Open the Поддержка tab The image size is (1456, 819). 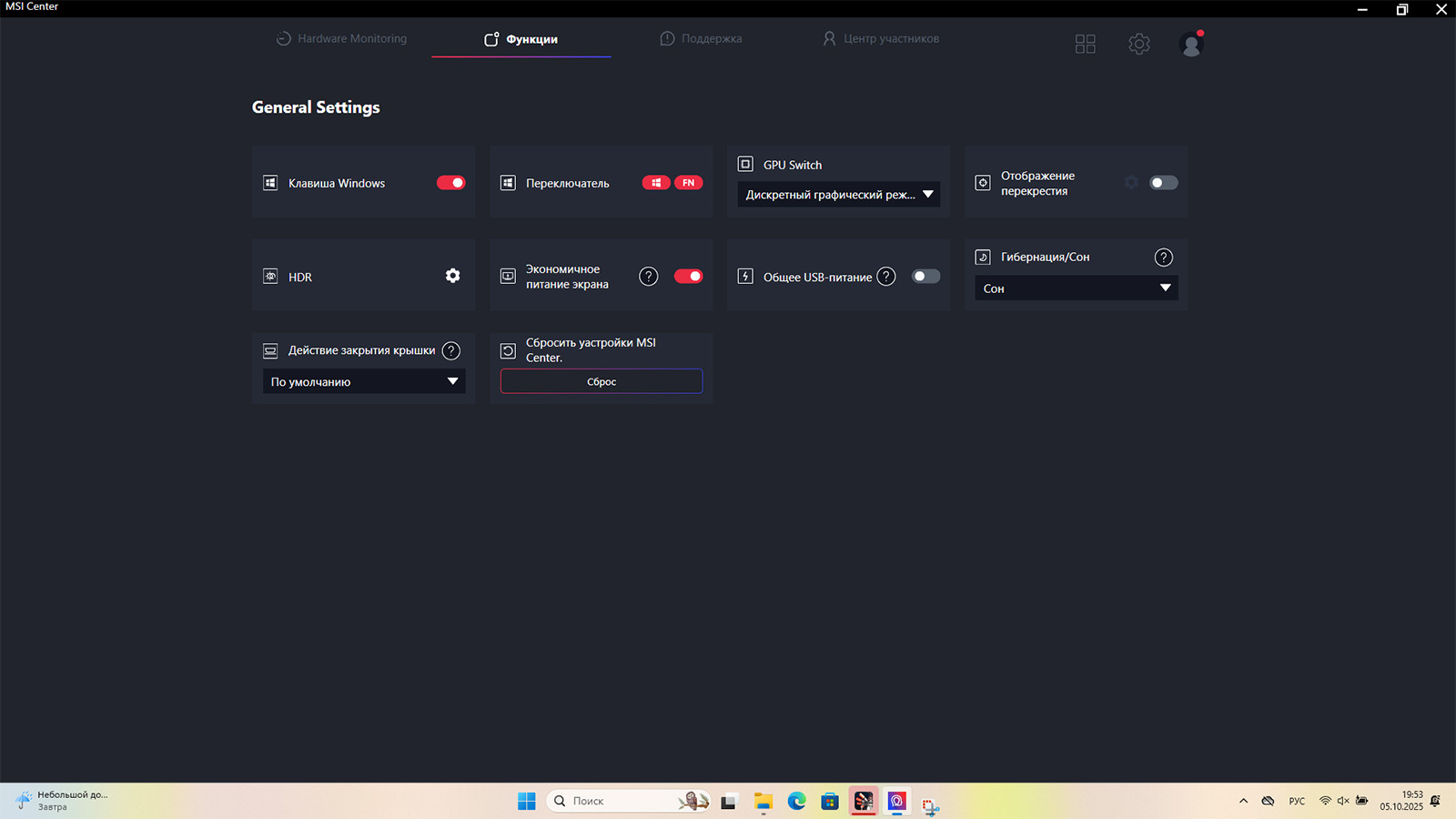(701, 39)
